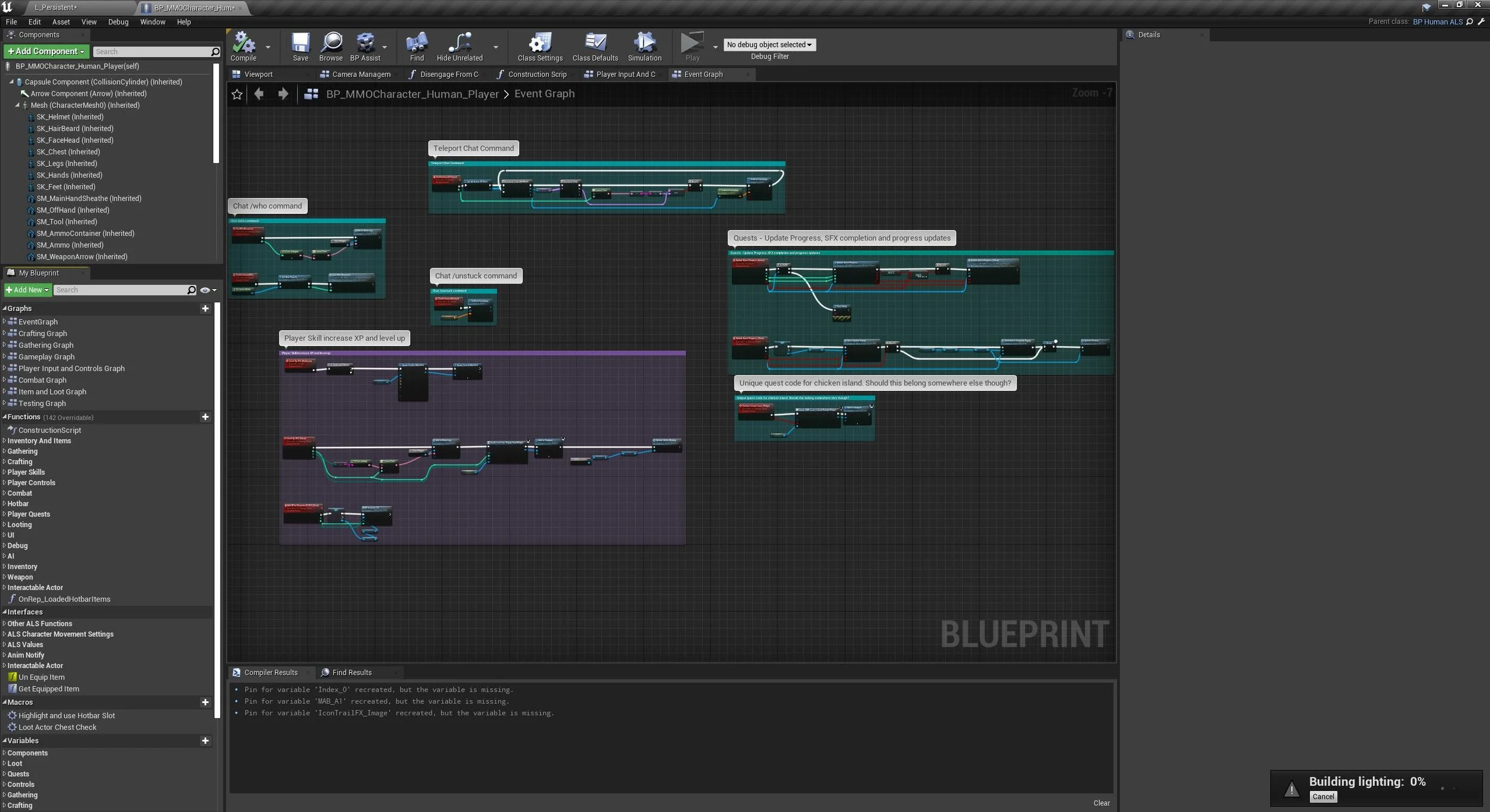Open Class Settings from toolbar
Screen dimensions: 1490x812
click(540, 44)
